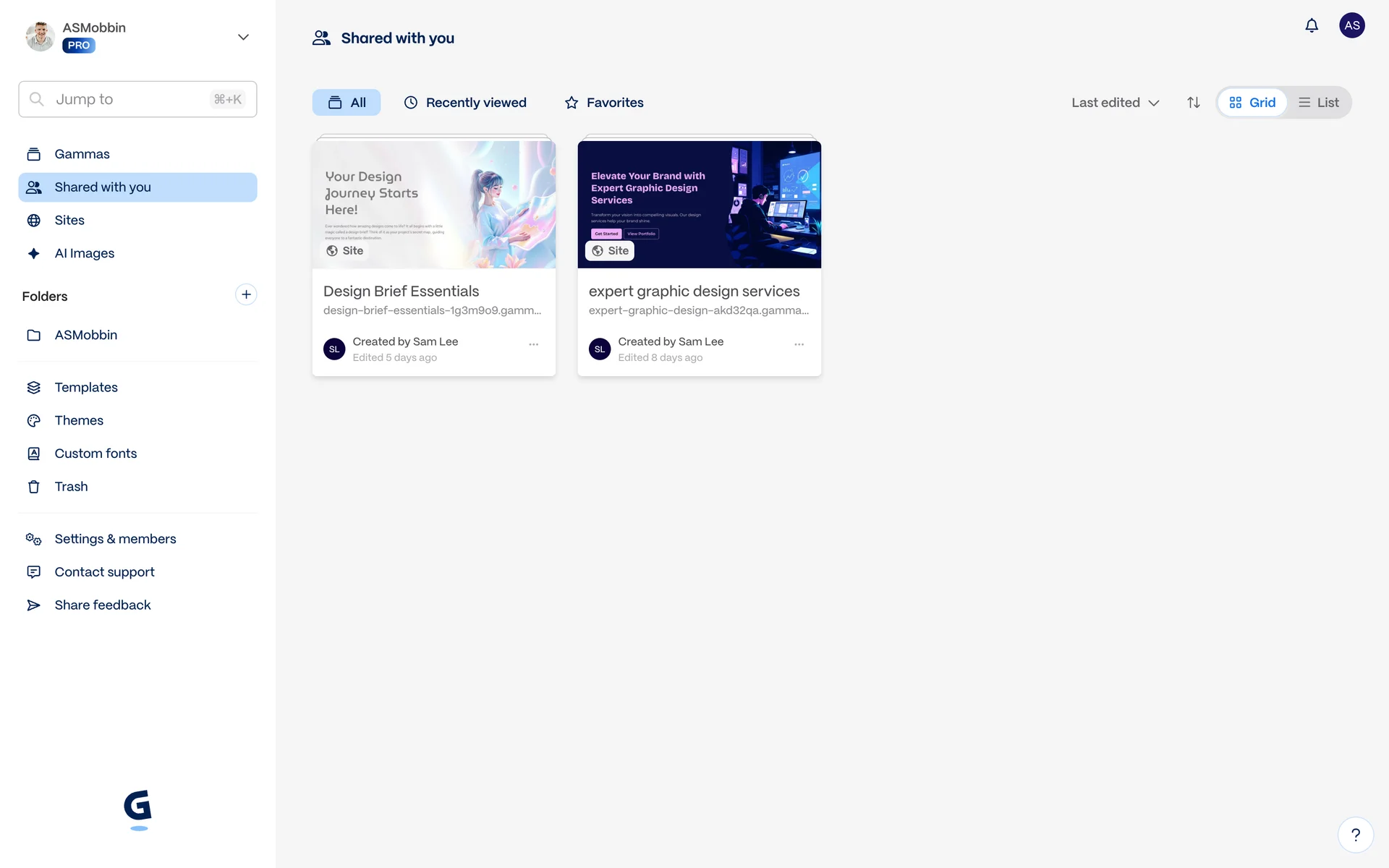
Task: Open options for expert graphic design card
Action: 799,344
